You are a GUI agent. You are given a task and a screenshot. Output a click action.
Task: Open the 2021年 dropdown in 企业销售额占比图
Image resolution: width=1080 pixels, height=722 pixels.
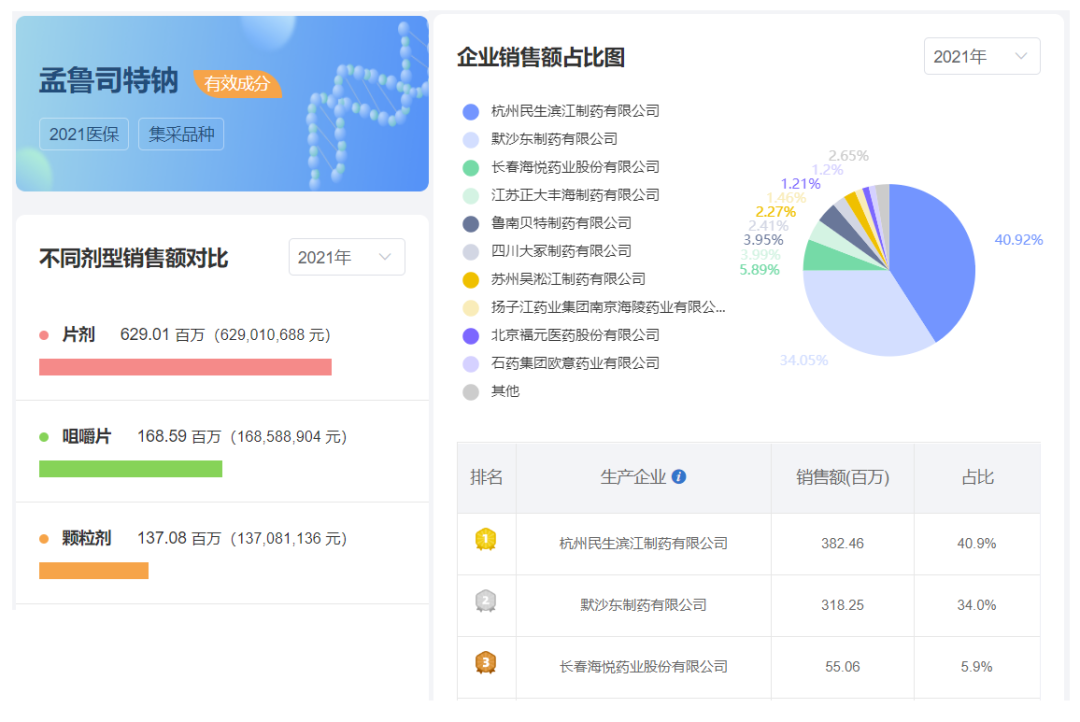(x=982, y=56)
